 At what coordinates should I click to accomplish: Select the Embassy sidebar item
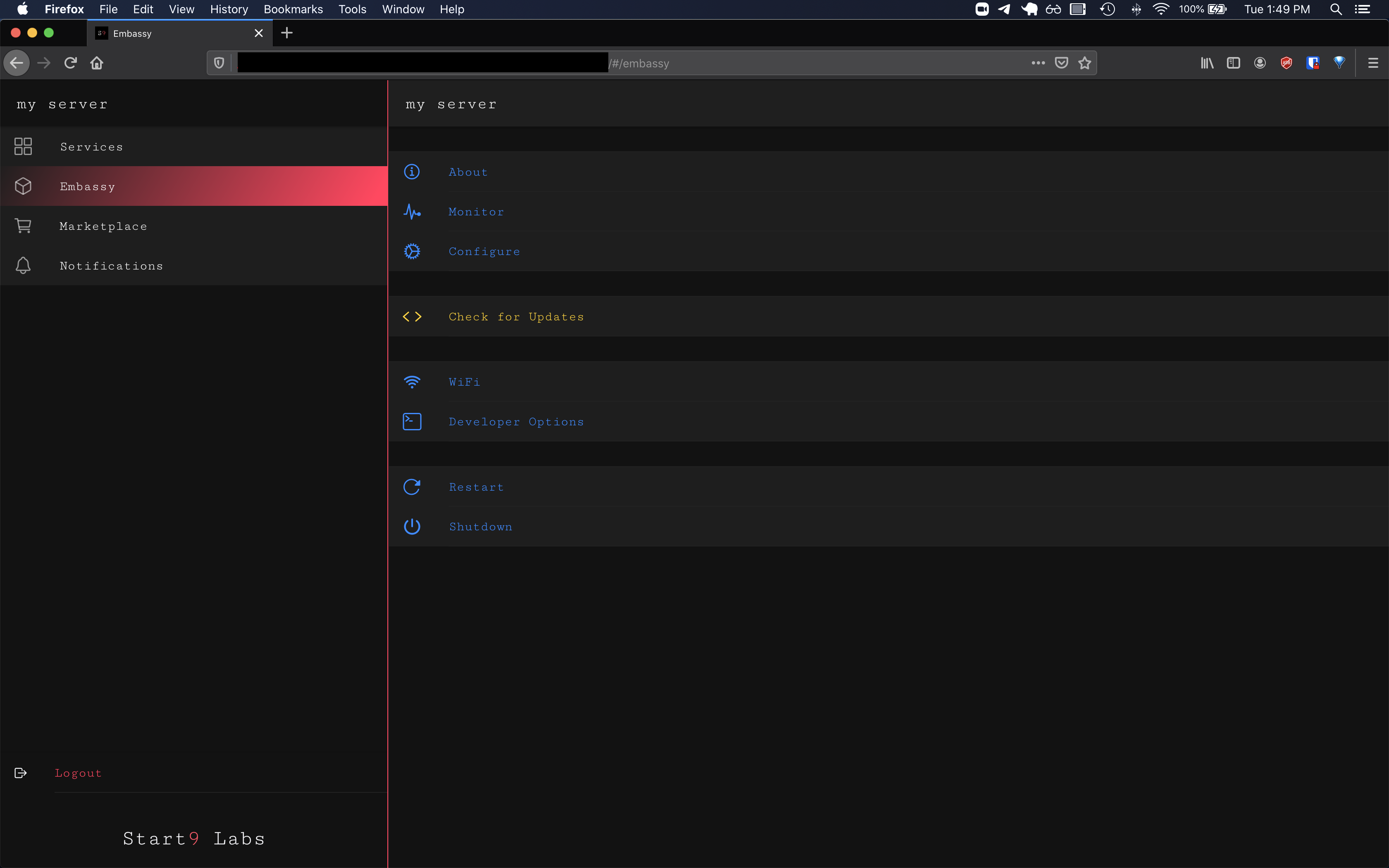[87, 186]
